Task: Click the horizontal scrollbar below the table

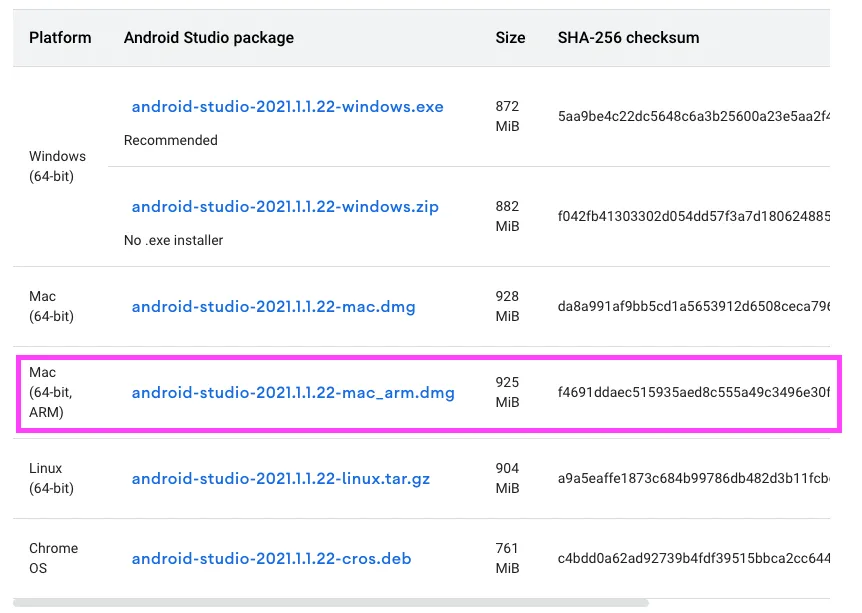Action: click(x=330, y=604)
